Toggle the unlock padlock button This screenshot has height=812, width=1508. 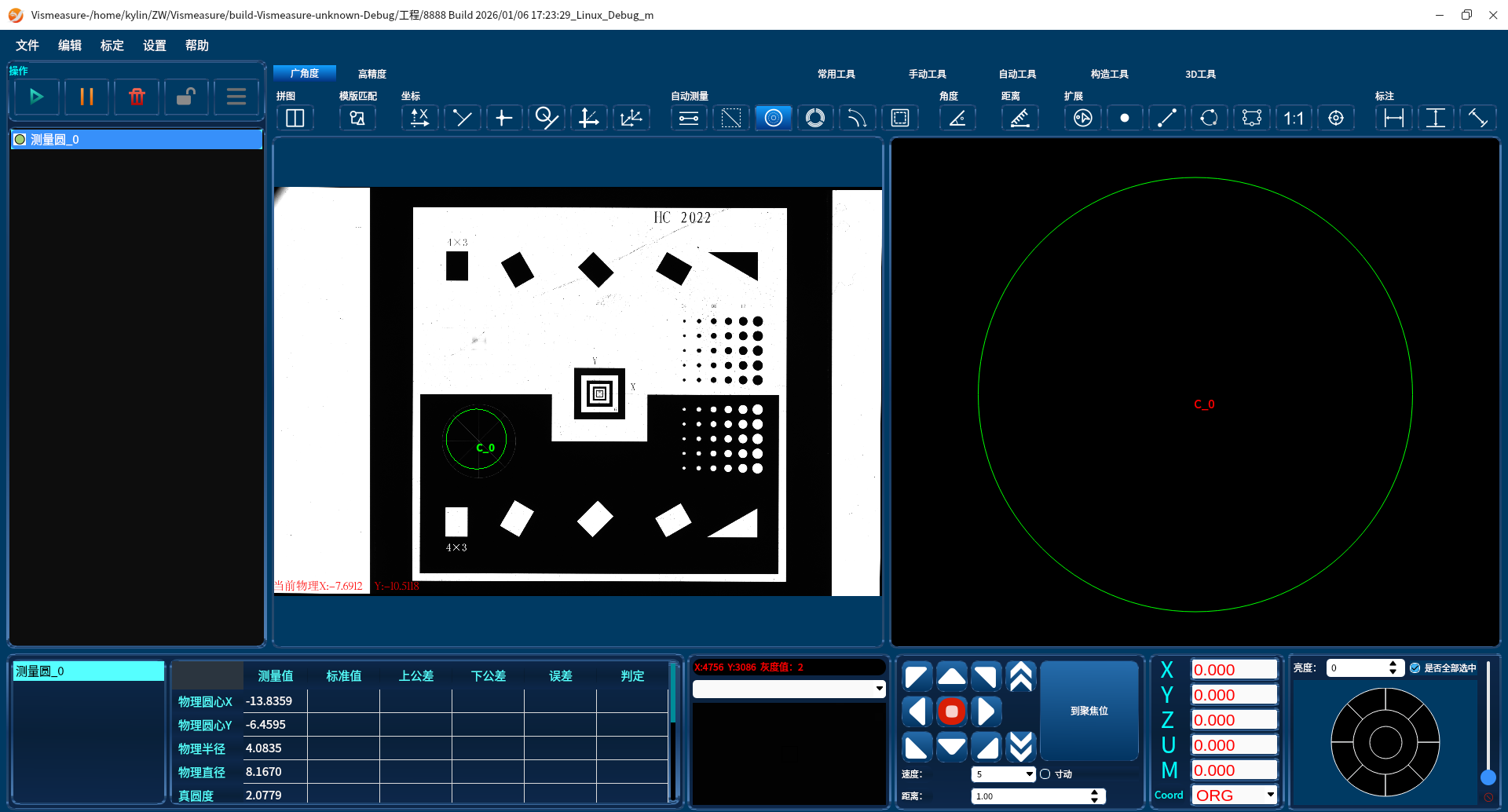(186, 97)
